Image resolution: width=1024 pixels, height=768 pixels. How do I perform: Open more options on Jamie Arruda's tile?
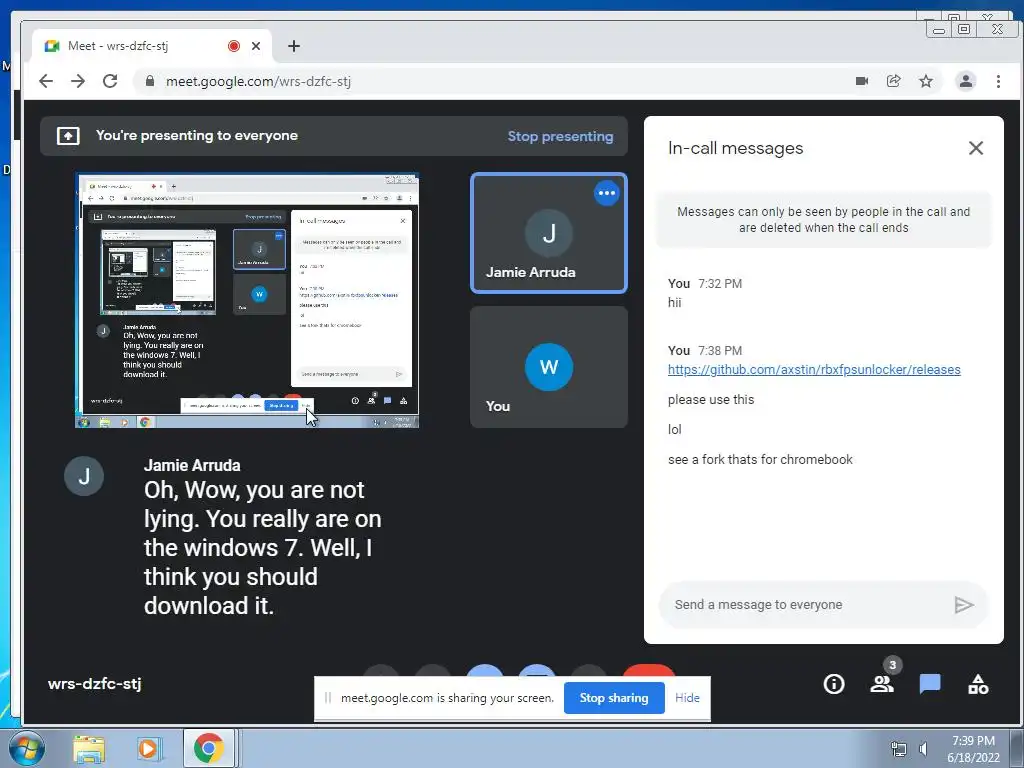607,193
